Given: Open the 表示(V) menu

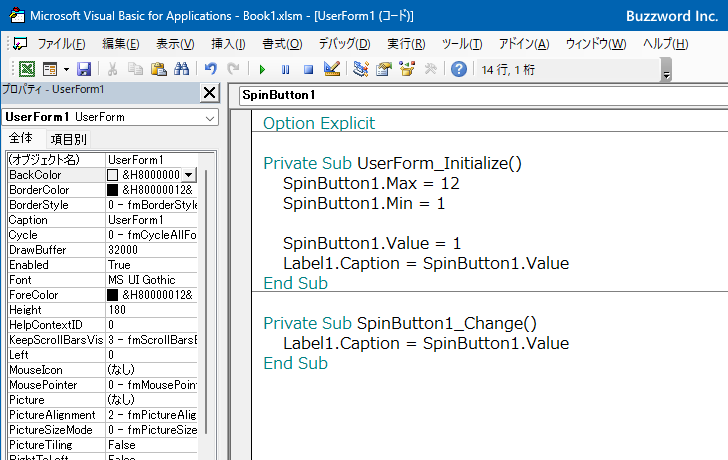Looking at the screenshot, I should [175, 44].
